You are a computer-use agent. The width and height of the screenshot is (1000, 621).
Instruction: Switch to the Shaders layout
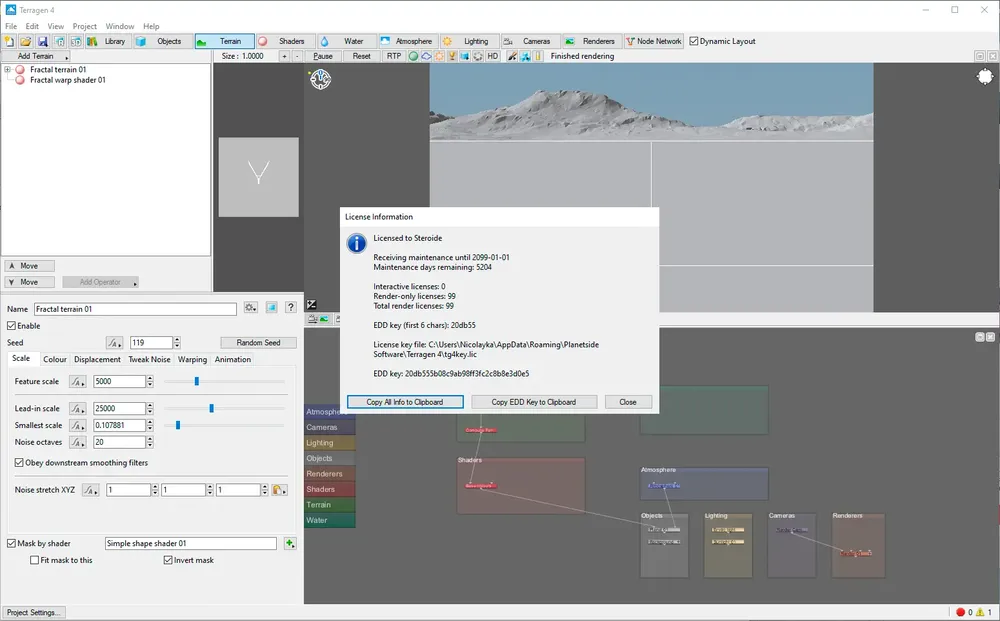(x=284, y=41)
